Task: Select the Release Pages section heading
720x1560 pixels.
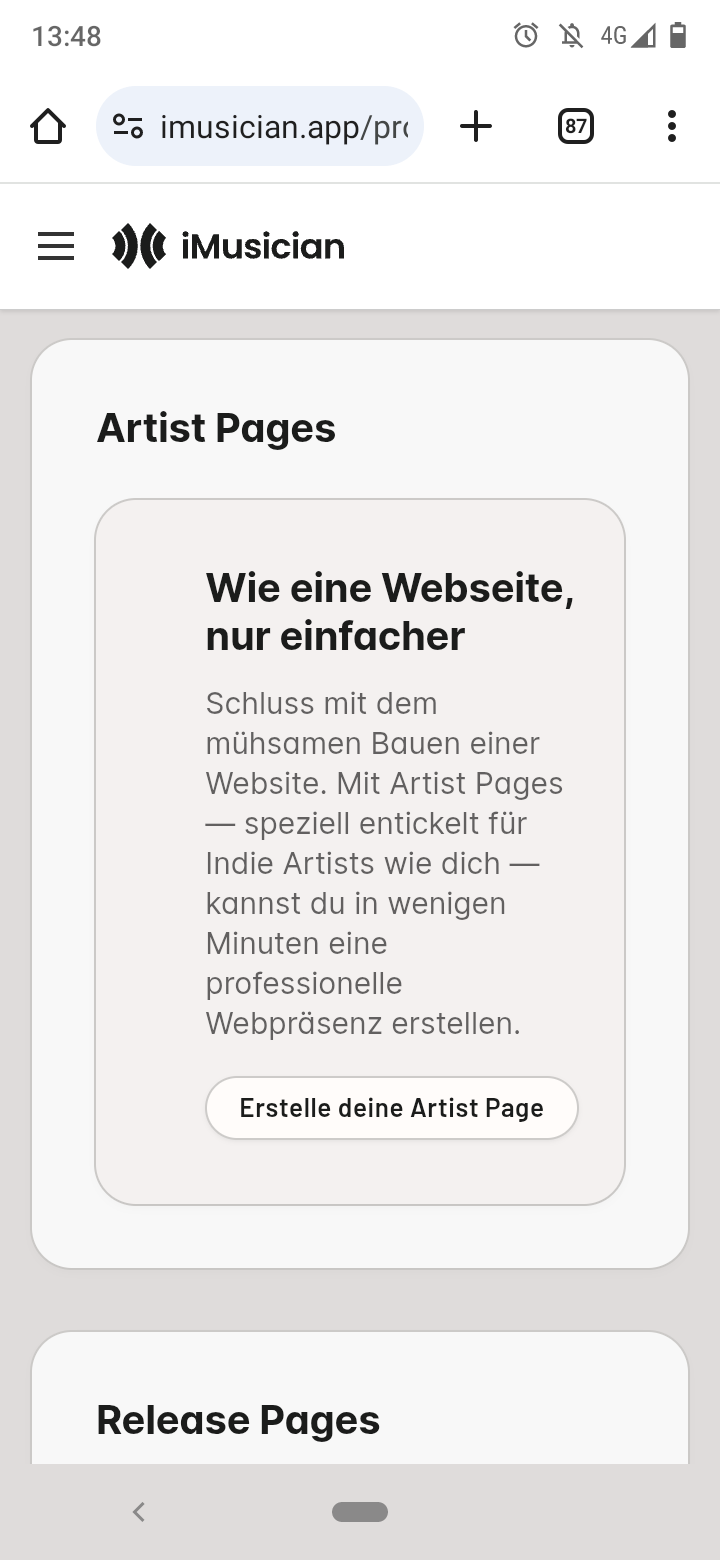Action: coord(238,1420)
